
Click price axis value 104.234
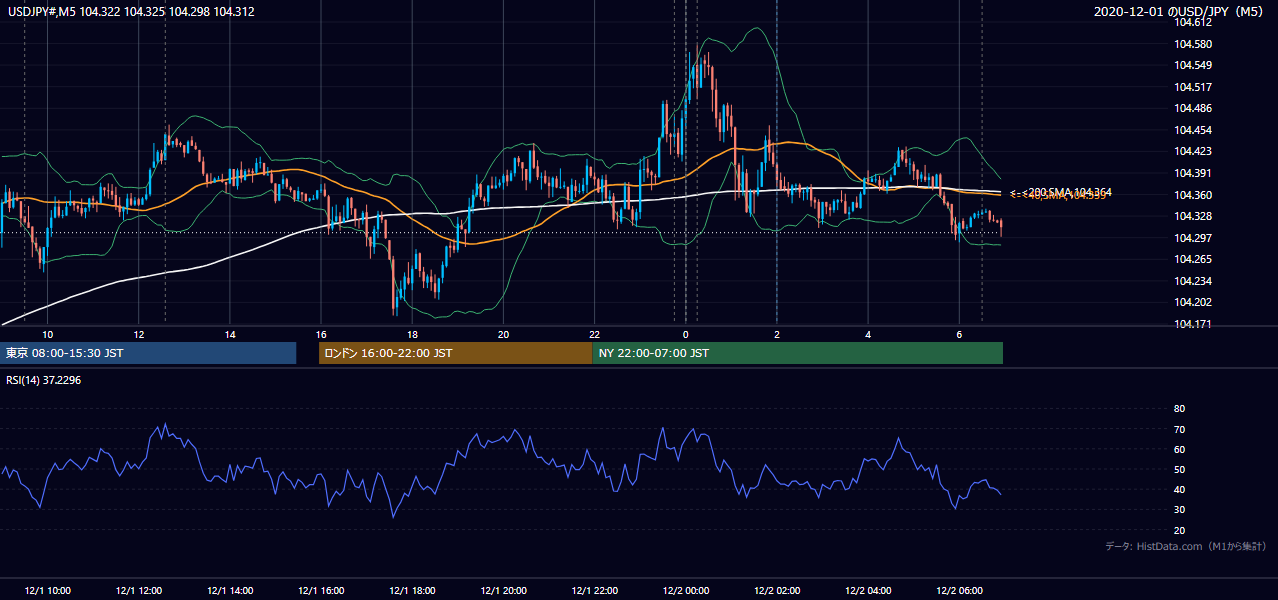(x=1193, y=281)
